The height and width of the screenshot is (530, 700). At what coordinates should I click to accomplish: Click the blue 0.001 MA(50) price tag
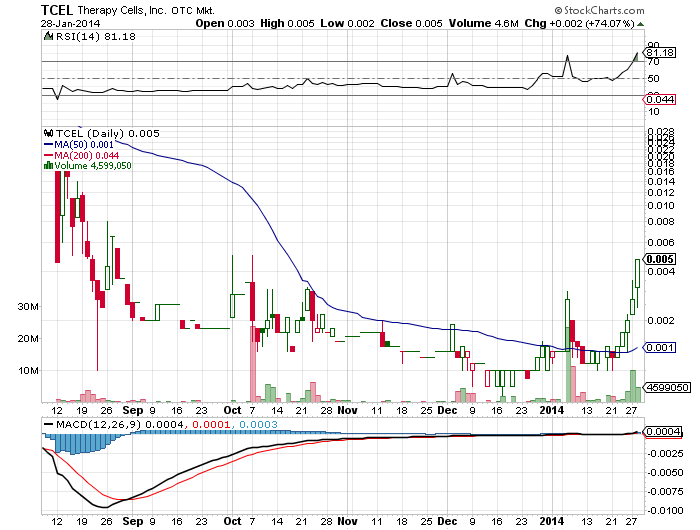(660, 347)
